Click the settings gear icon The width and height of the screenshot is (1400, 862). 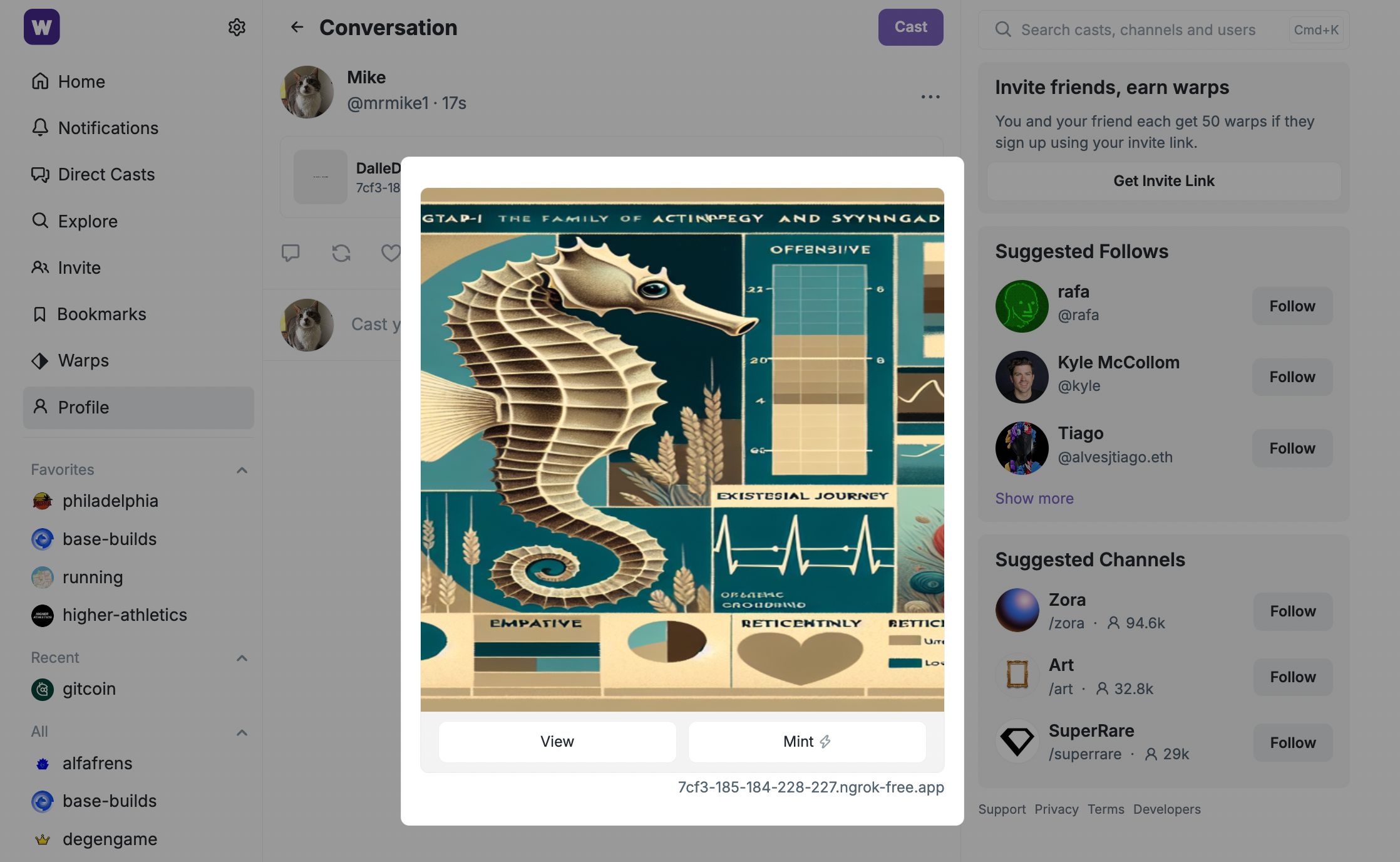[x=237, y=27]
